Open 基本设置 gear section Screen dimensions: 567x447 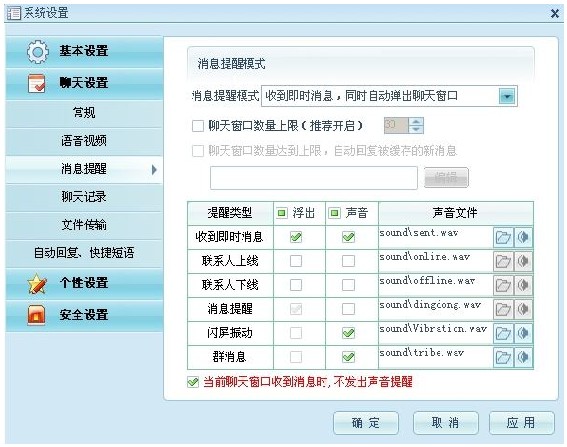pyautogui.click(x=84, y=51)
